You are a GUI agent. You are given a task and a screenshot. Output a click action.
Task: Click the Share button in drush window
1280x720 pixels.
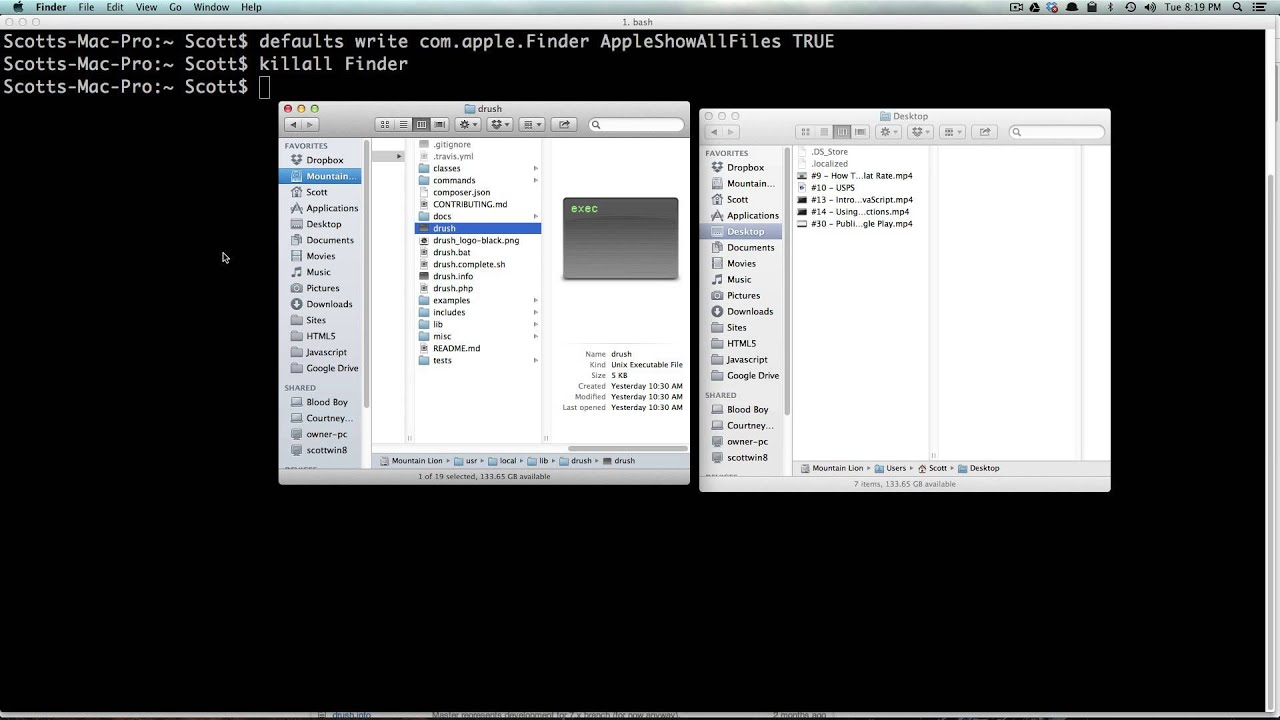point(564,125)
